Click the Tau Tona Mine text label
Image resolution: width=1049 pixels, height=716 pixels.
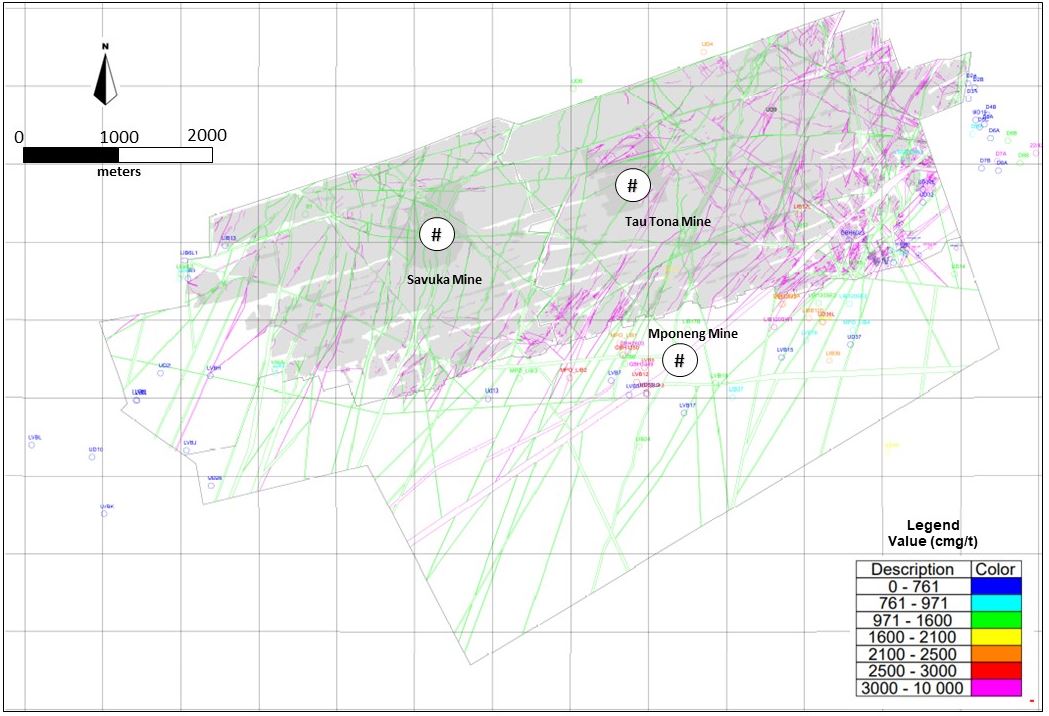click(667, 221)
